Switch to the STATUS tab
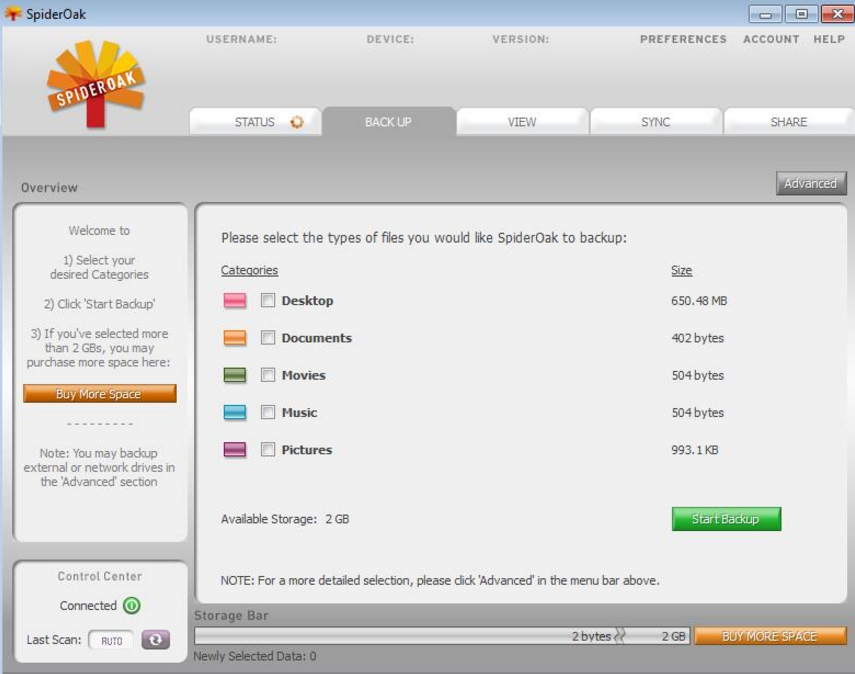 [255, 122]
